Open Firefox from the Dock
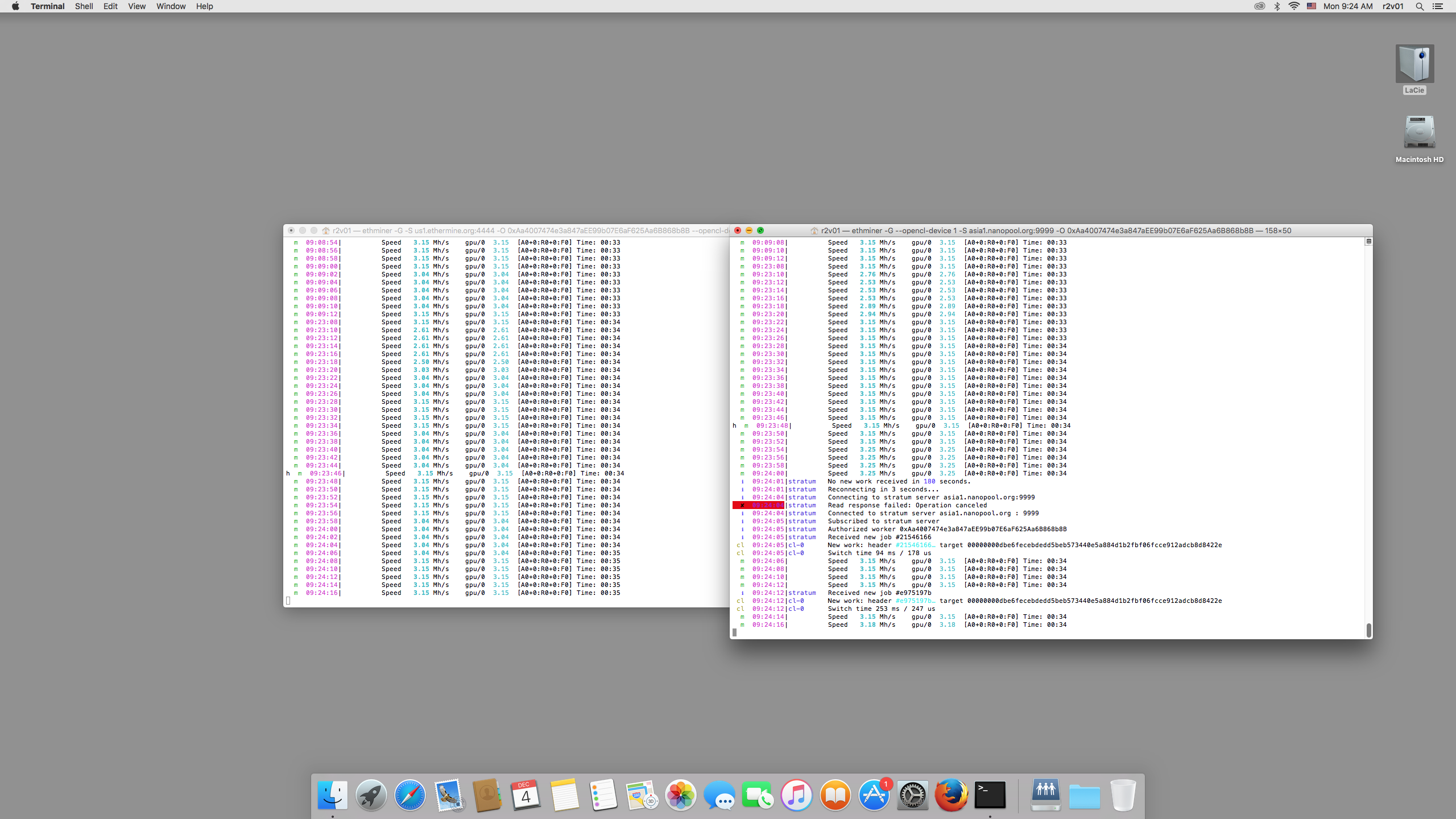This screenshot has width=1456, height=819. coord(951,795)
